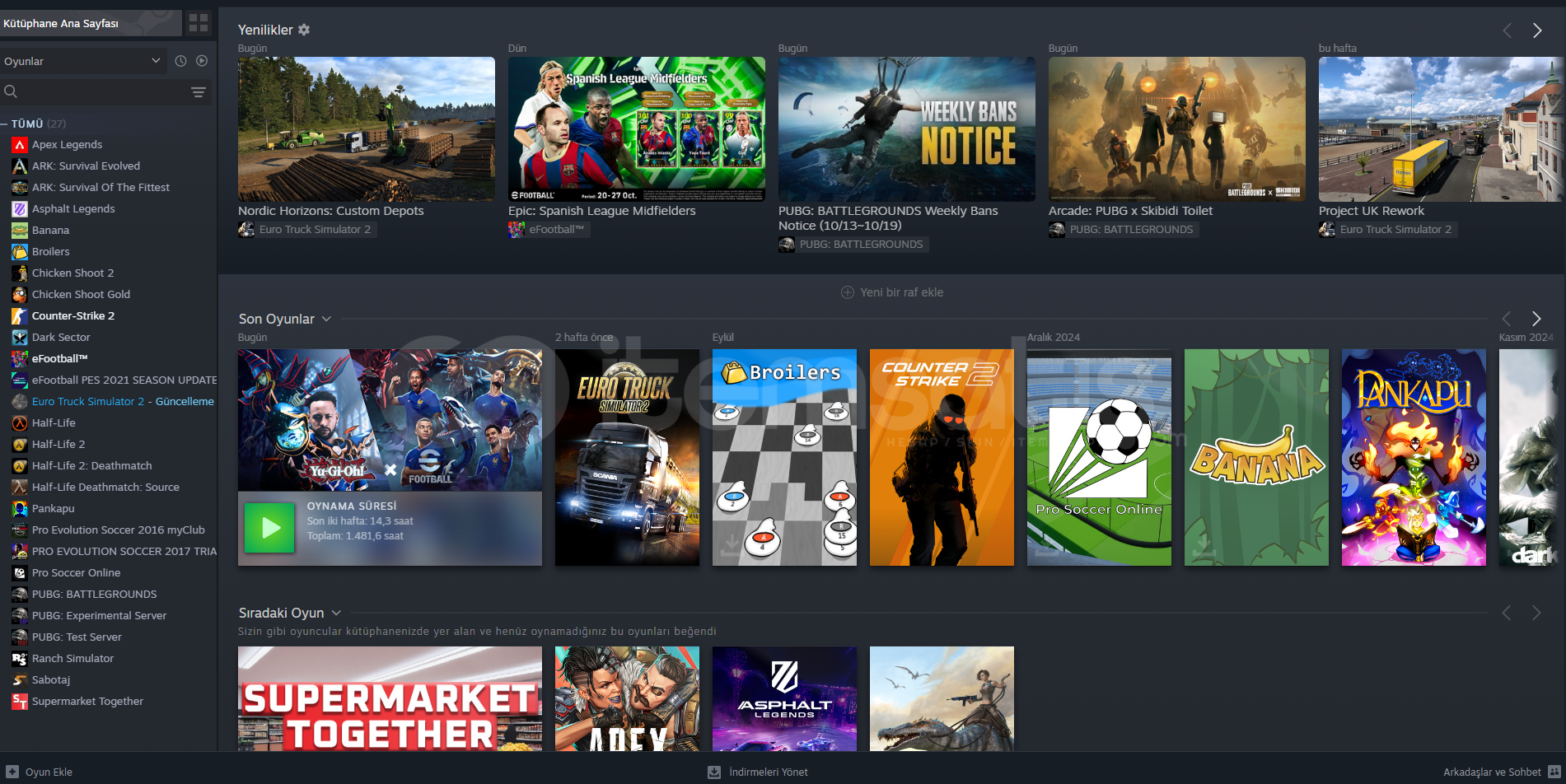Image resolution: width=1566 pixels, height=784 pixels.
Task: Expand the Son Oyunlar shelf dropdown
Action: 326,319
